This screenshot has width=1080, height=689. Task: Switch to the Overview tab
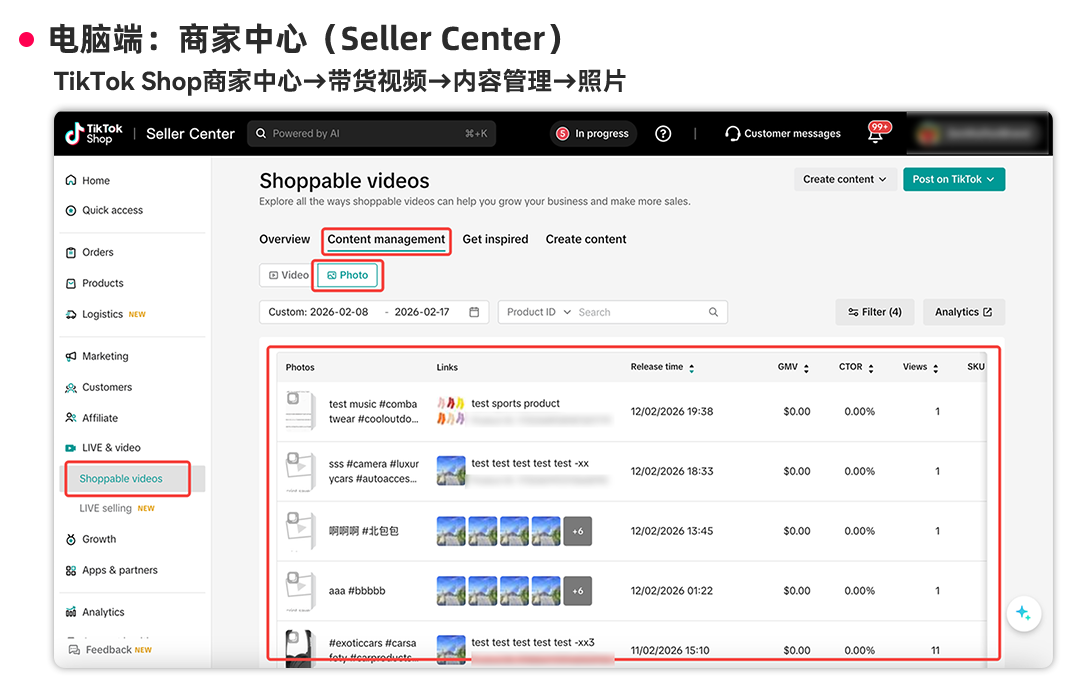pos(284,239)
